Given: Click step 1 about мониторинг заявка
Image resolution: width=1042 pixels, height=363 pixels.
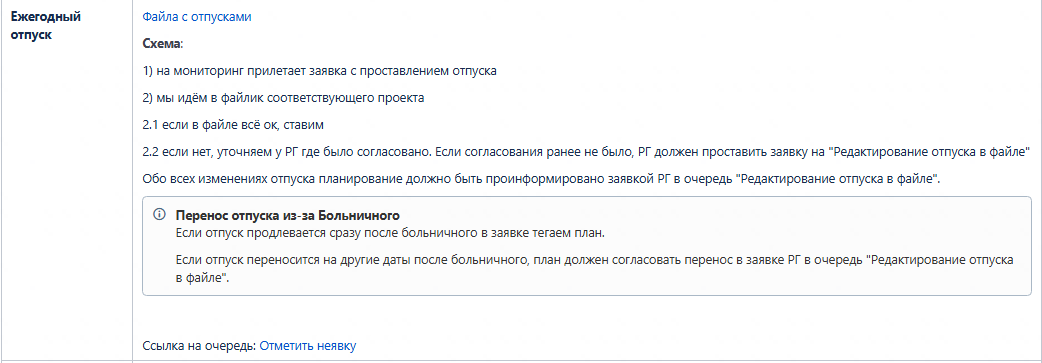Looking at the screenshot, I should [x=320, y=71].
